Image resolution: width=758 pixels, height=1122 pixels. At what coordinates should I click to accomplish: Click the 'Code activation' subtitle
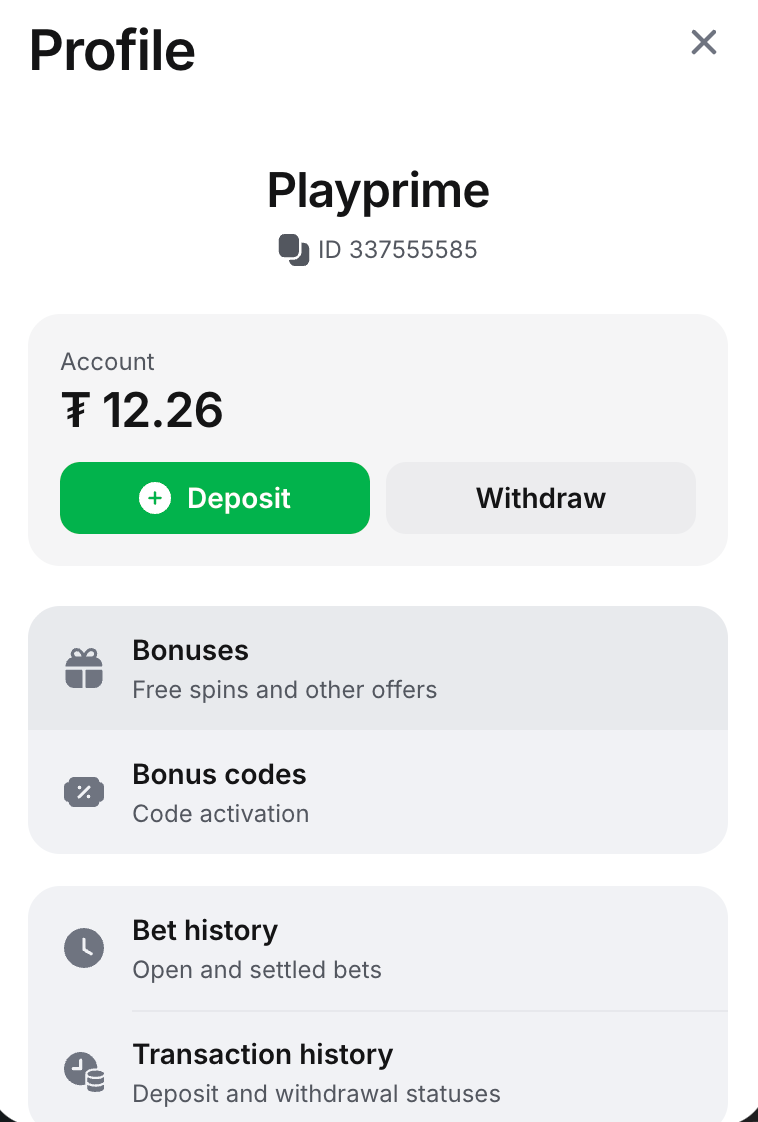point(220,814)
